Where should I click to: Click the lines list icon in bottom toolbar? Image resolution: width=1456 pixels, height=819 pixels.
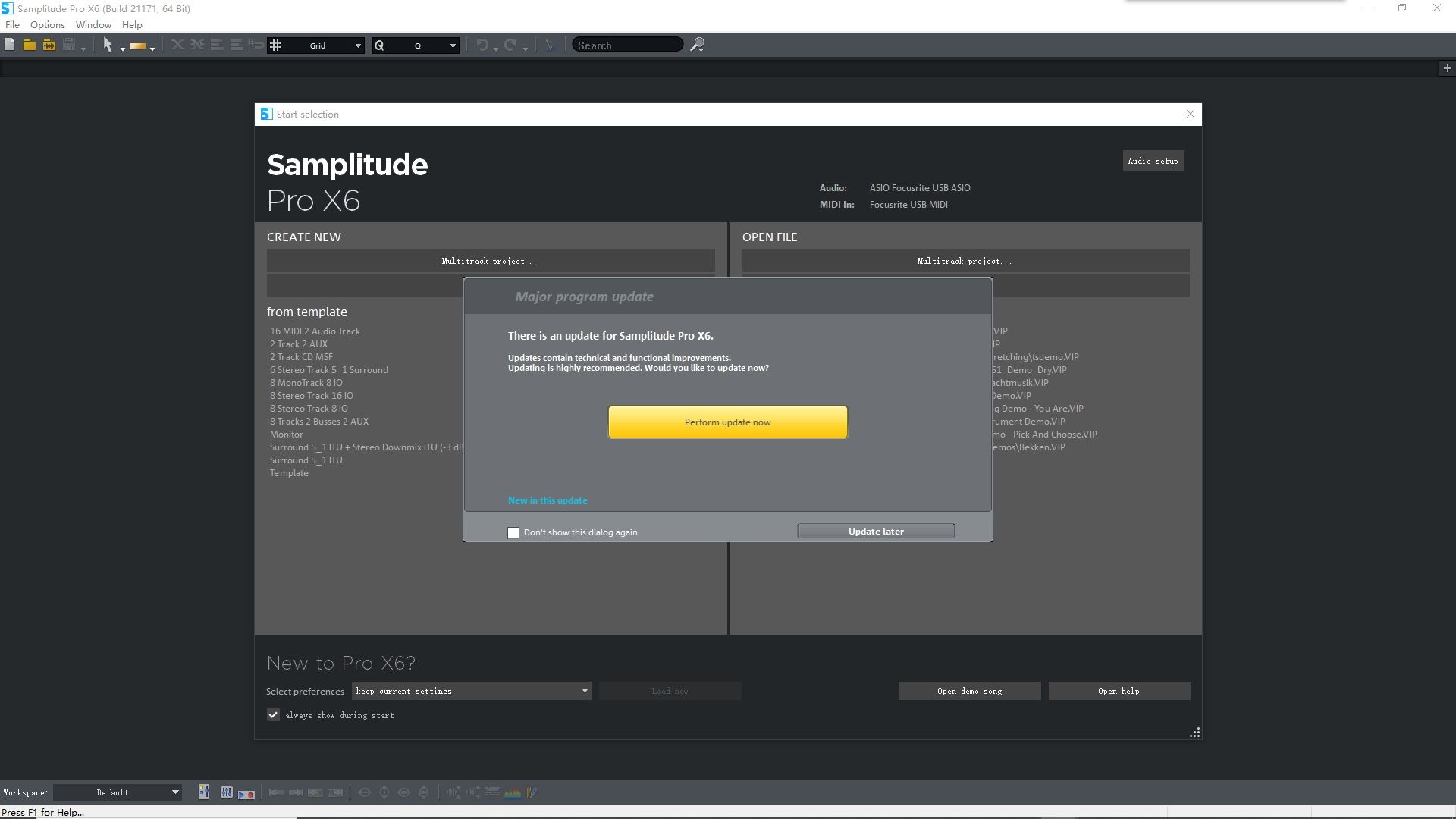[x=492, y=792]
